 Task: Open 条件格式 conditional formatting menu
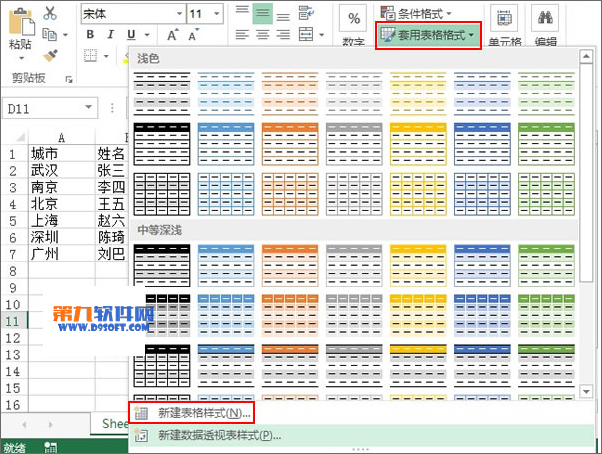[416, 13]
